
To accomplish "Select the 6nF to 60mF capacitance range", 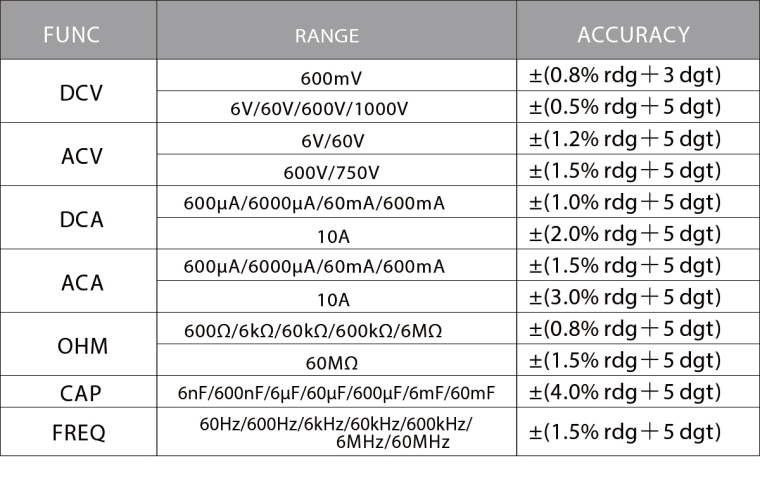I will 337,393.
